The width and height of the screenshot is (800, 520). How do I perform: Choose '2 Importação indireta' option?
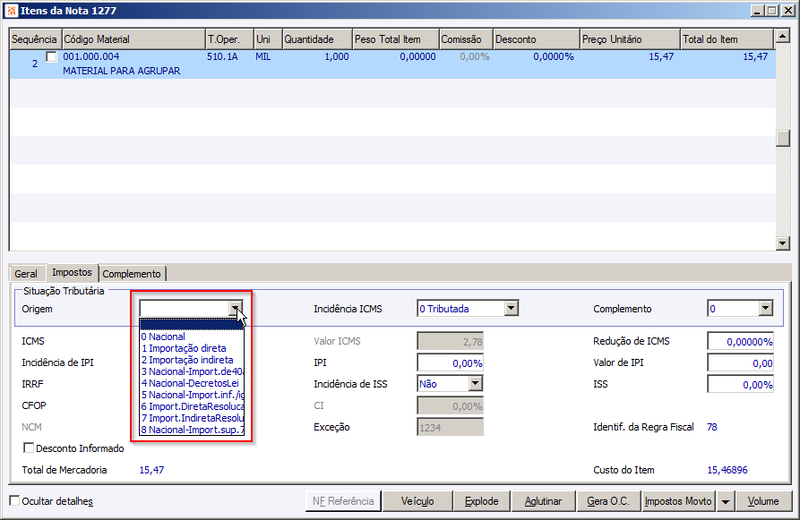[192, 360]
